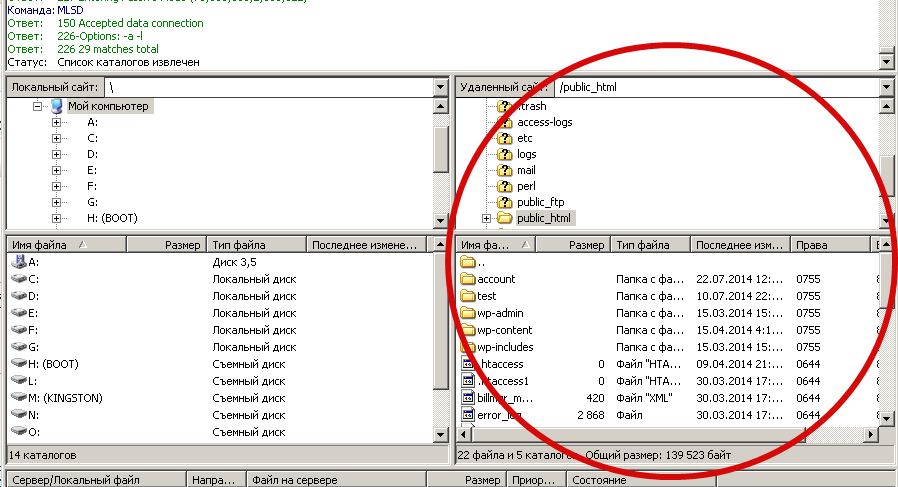Expand the A: drive tree node
The image size is (898, 487).
[x=56, y=122]
